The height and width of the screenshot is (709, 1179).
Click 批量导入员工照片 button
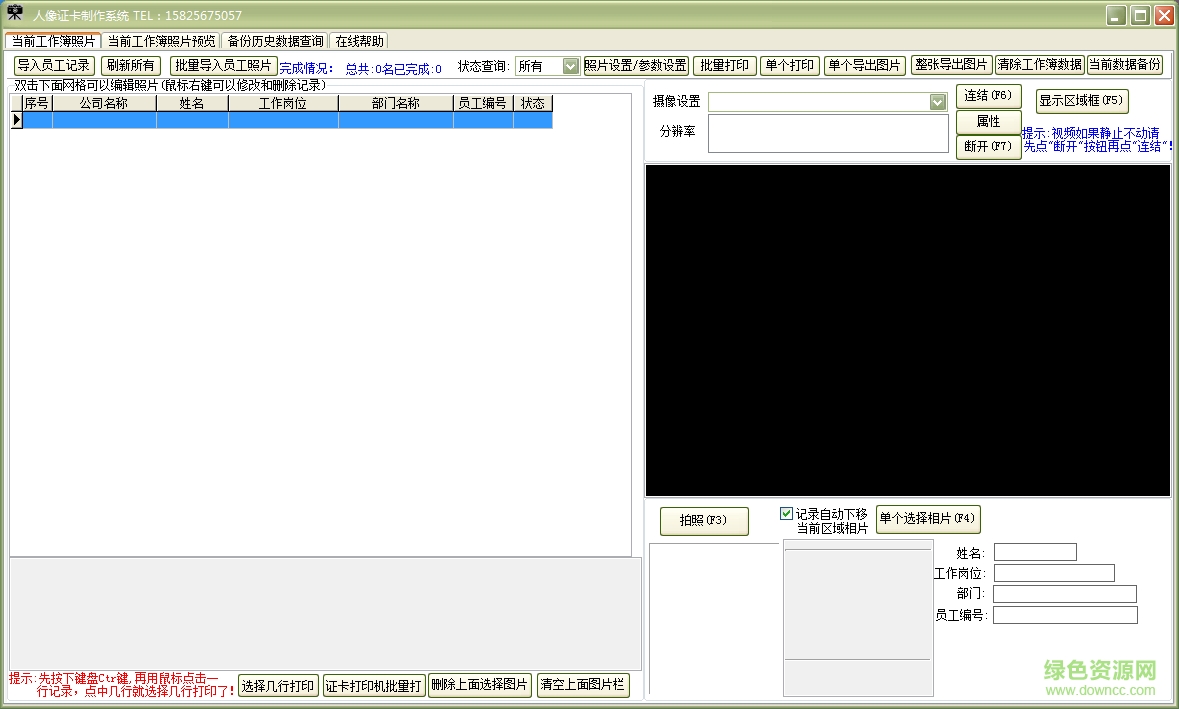click(x=223, y=66)
